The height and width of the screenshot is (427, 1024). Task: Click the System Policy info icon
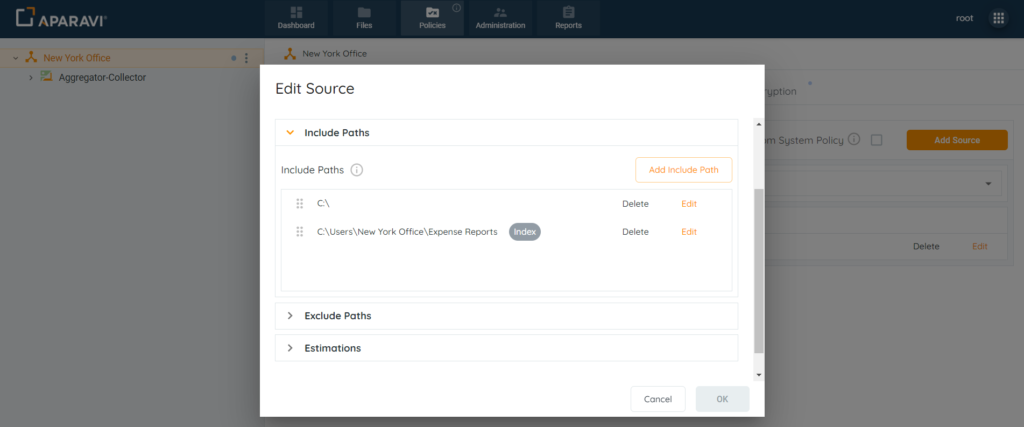(854, 140)
